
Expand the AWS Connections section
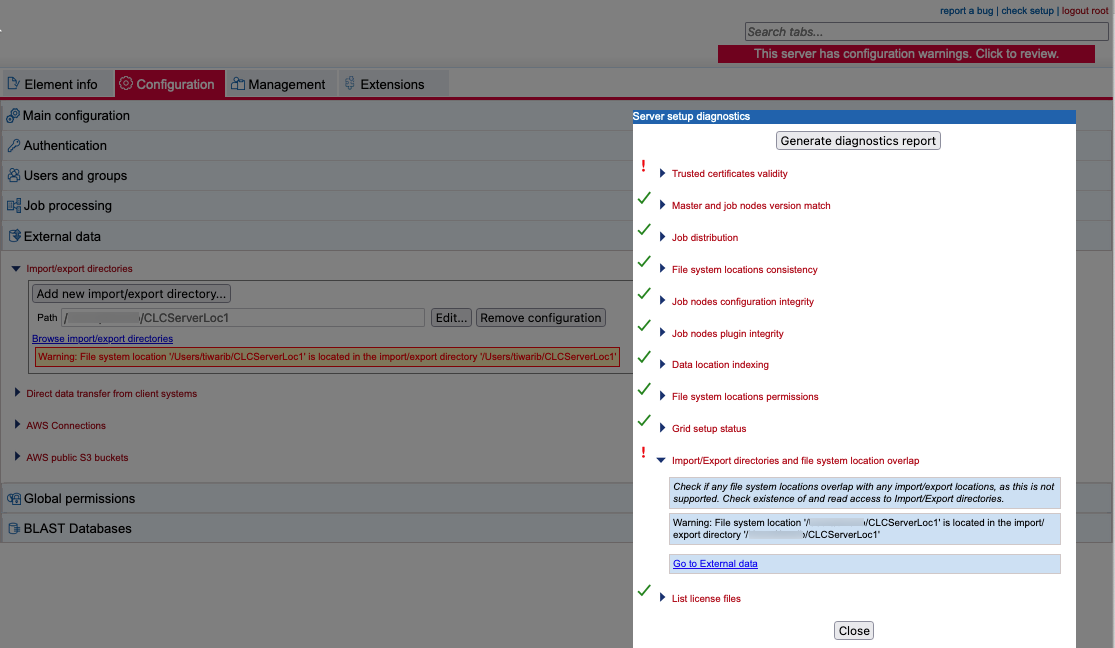[17, 425]
